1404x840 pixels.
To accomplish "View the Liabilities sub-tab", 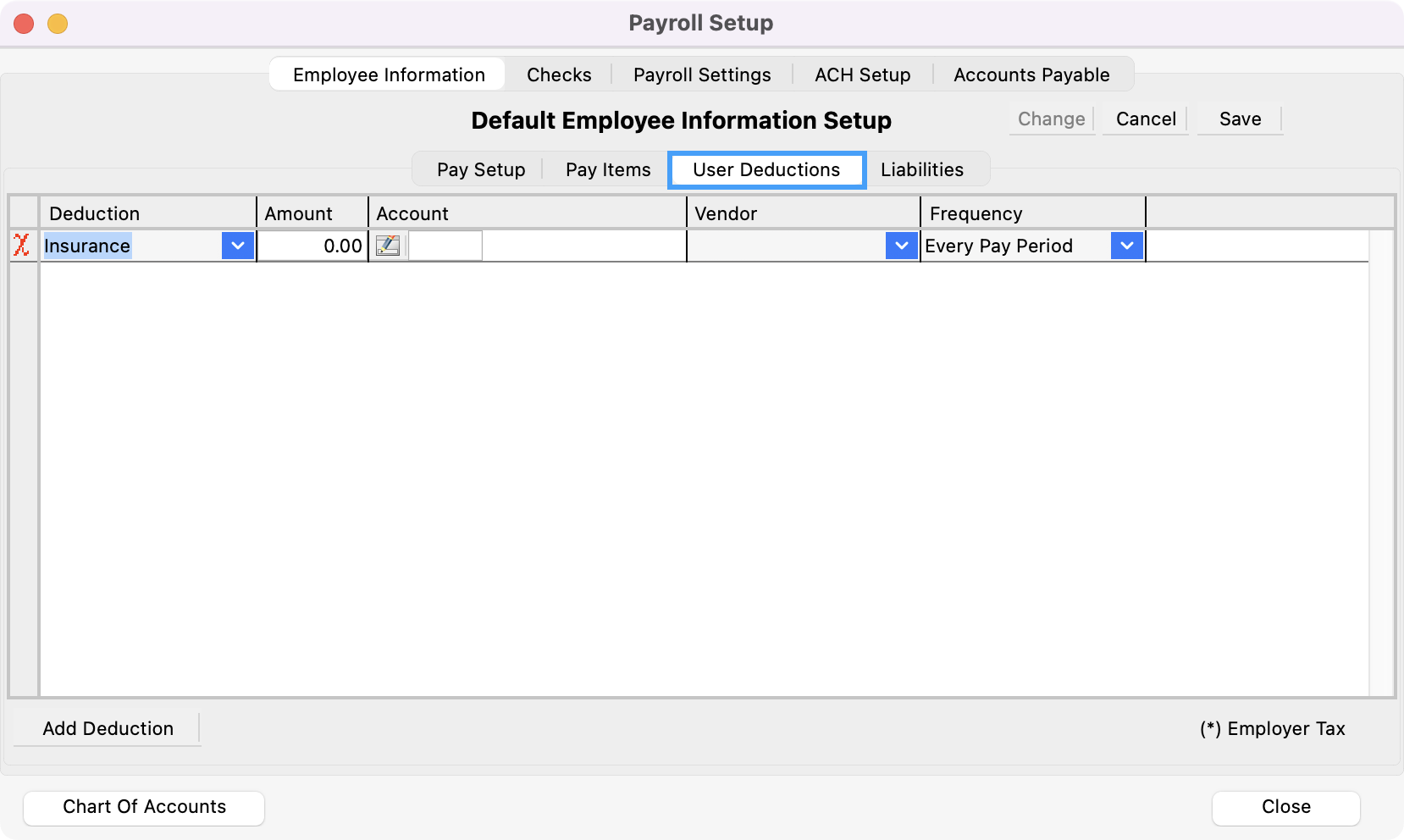I will click(922, 169).
